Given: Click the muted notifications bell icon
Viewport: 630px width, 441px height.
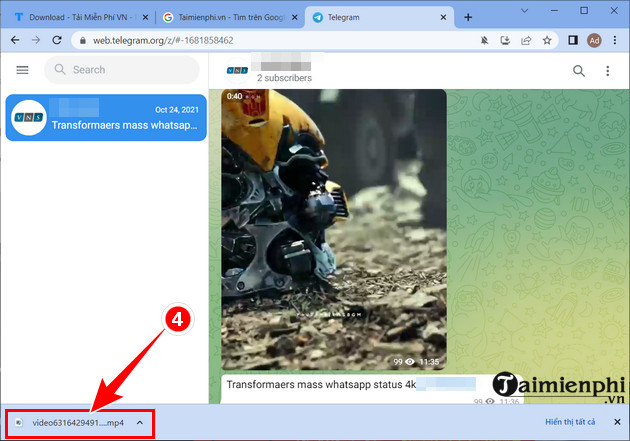Looking at the screenshot, I should pos(485,40).
